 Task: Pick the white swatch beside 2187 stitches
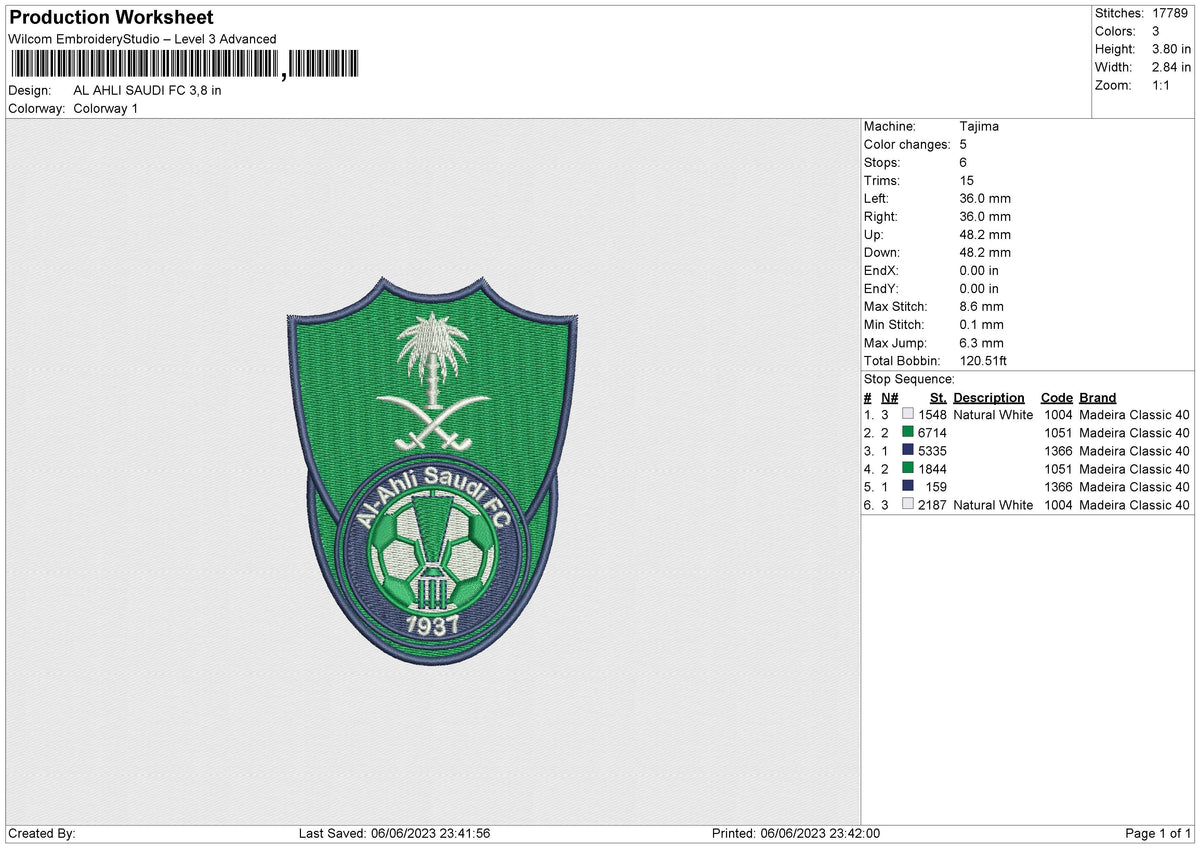point(908,504)
